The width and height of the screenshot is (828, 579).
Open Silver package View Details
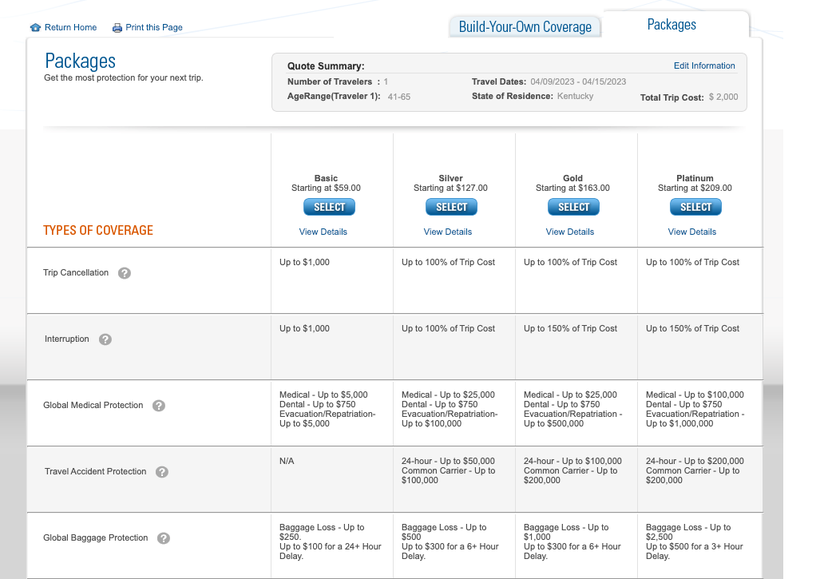[447, 231]
